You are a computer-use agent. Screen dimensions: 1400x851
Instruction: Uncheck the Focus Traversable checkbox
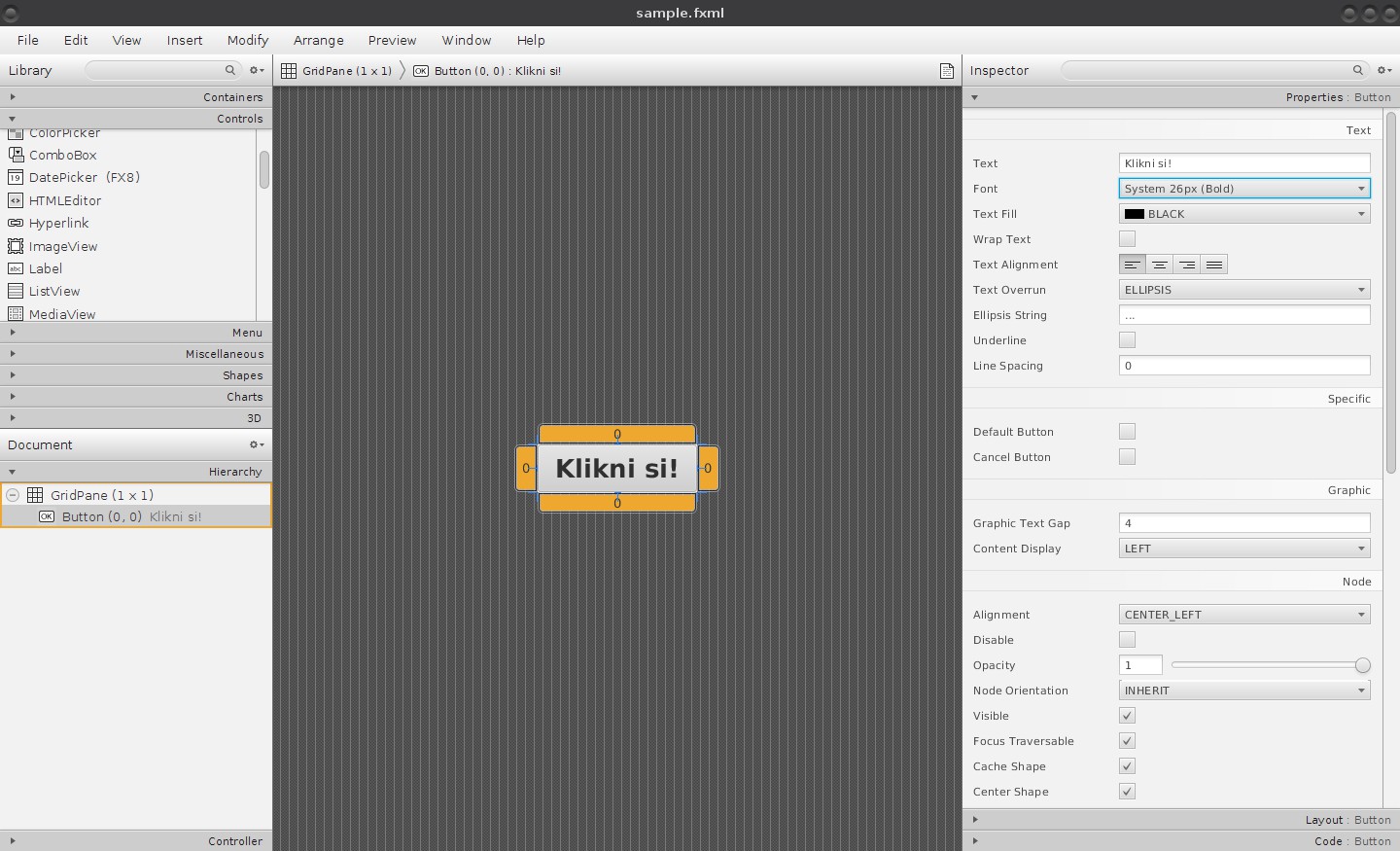tap(1127, 740)
